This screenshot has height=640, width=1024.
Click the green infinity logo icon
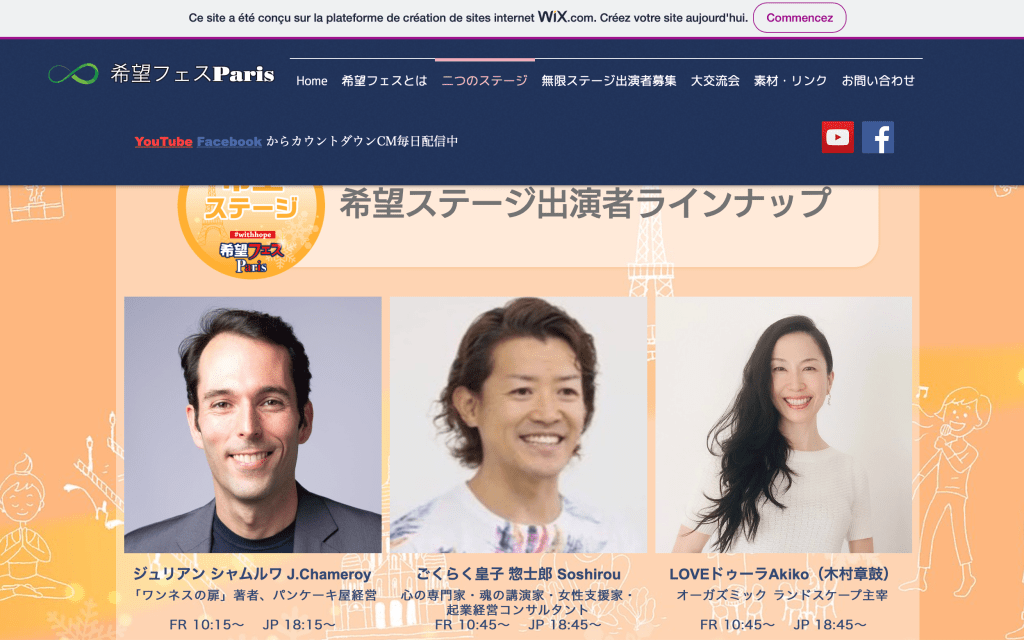point(72,74)
